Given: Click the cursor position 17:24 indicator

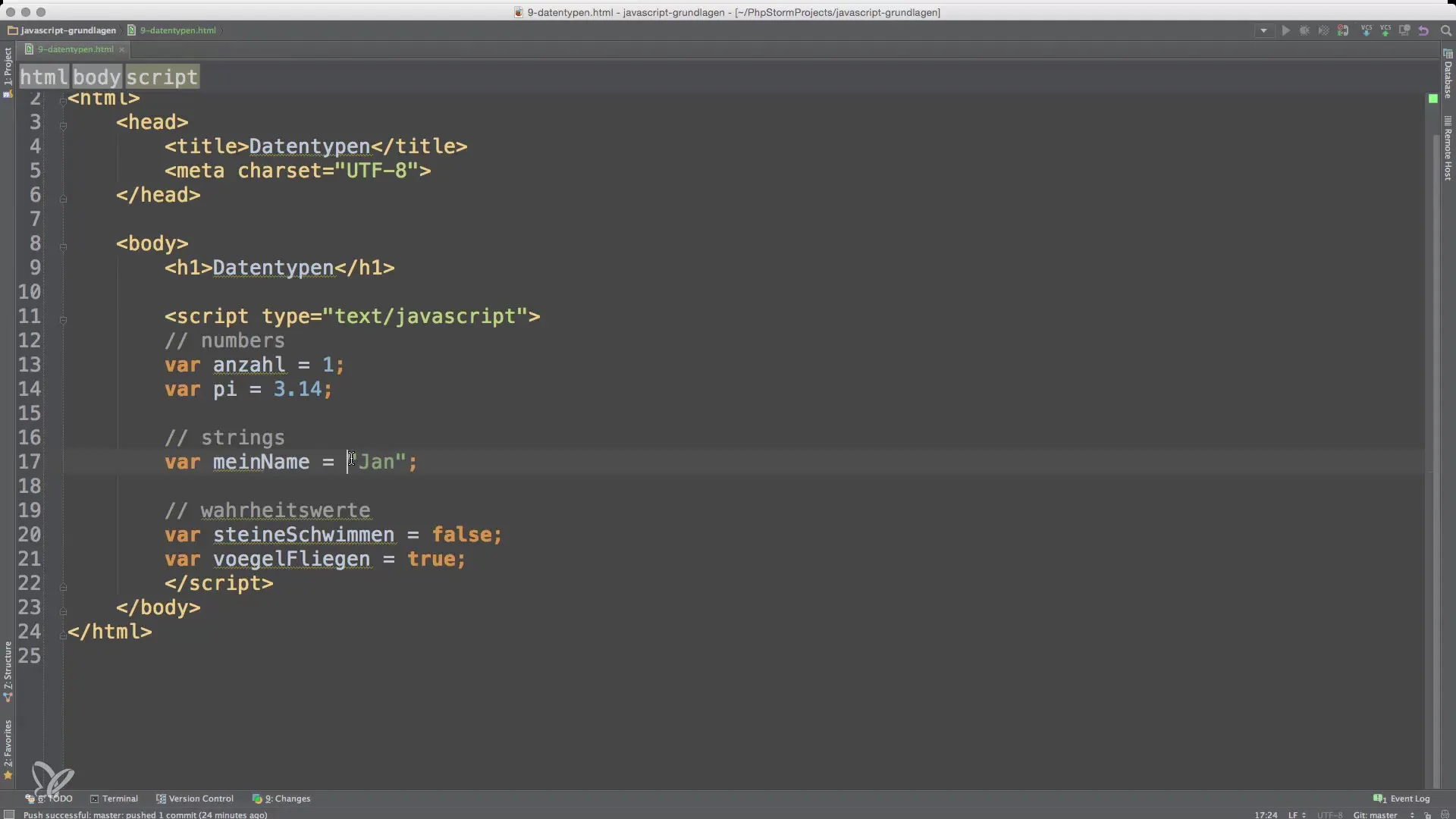Looking at the screenshot, I should click(x=1266, y=815).
